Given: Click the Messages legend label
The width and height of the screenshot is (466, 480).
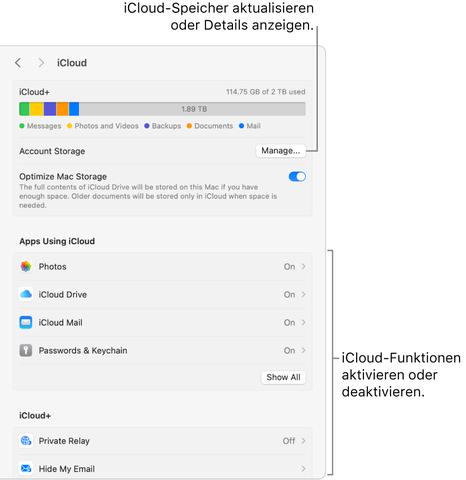Looking at the screenshot, I should click(44, 126).
